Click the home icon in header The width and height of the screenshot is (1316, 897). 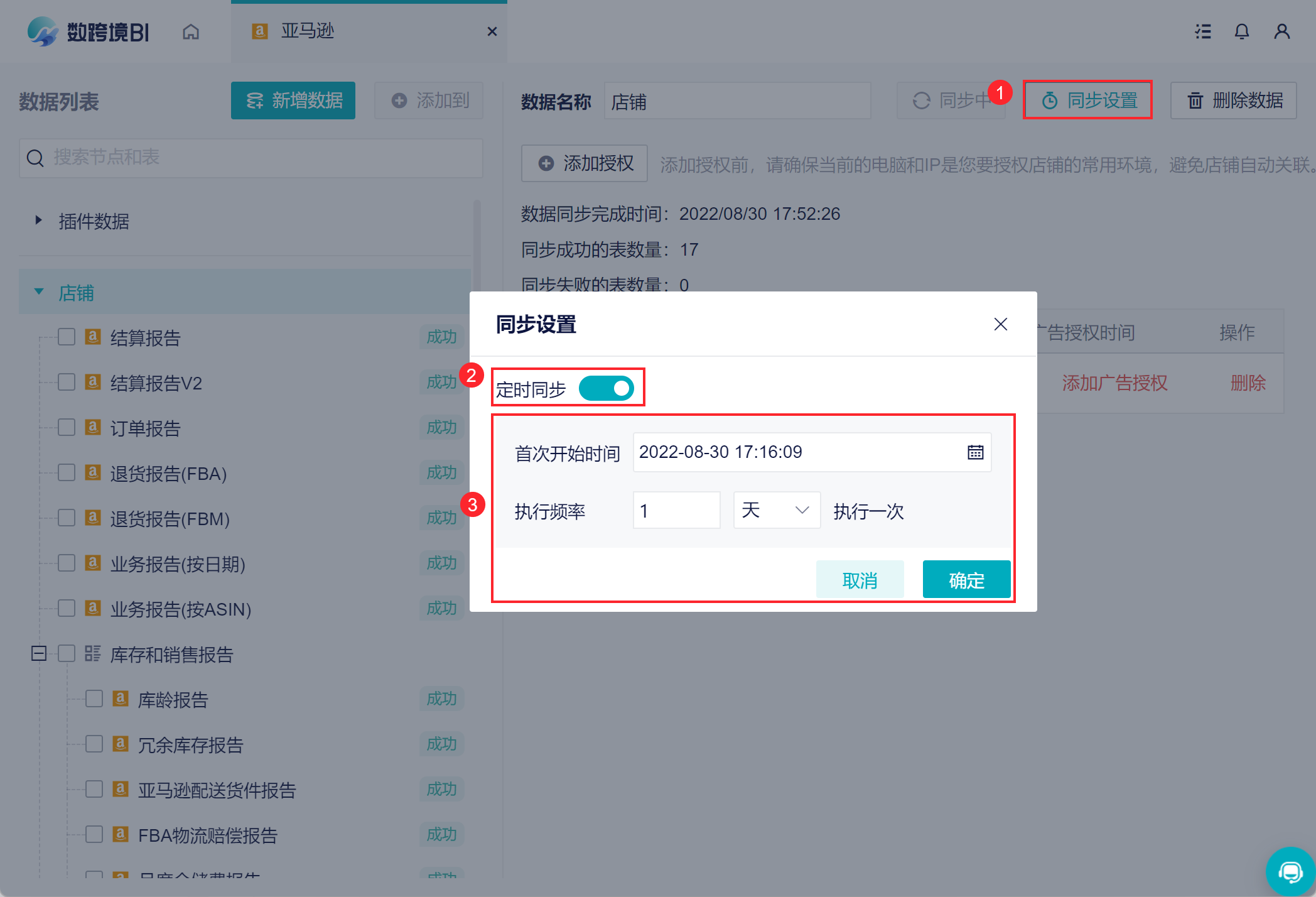click(191, 31)
